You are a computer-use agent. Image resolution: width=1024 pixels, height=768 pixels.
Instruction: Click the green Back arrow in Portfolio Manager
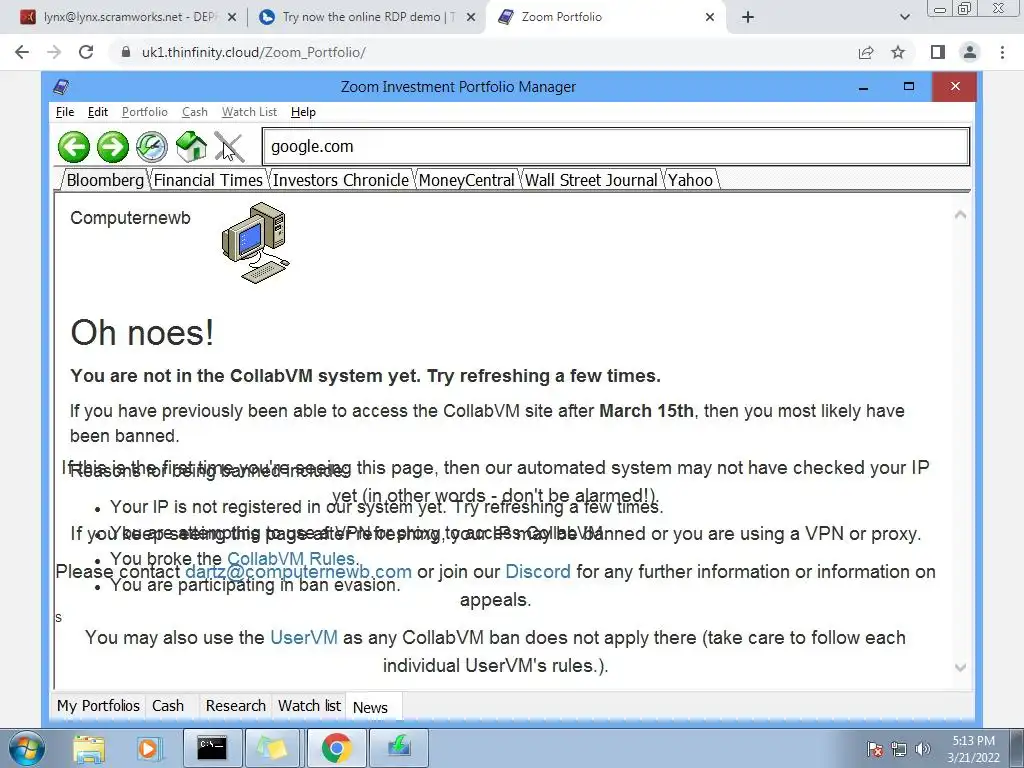(74, 146)
